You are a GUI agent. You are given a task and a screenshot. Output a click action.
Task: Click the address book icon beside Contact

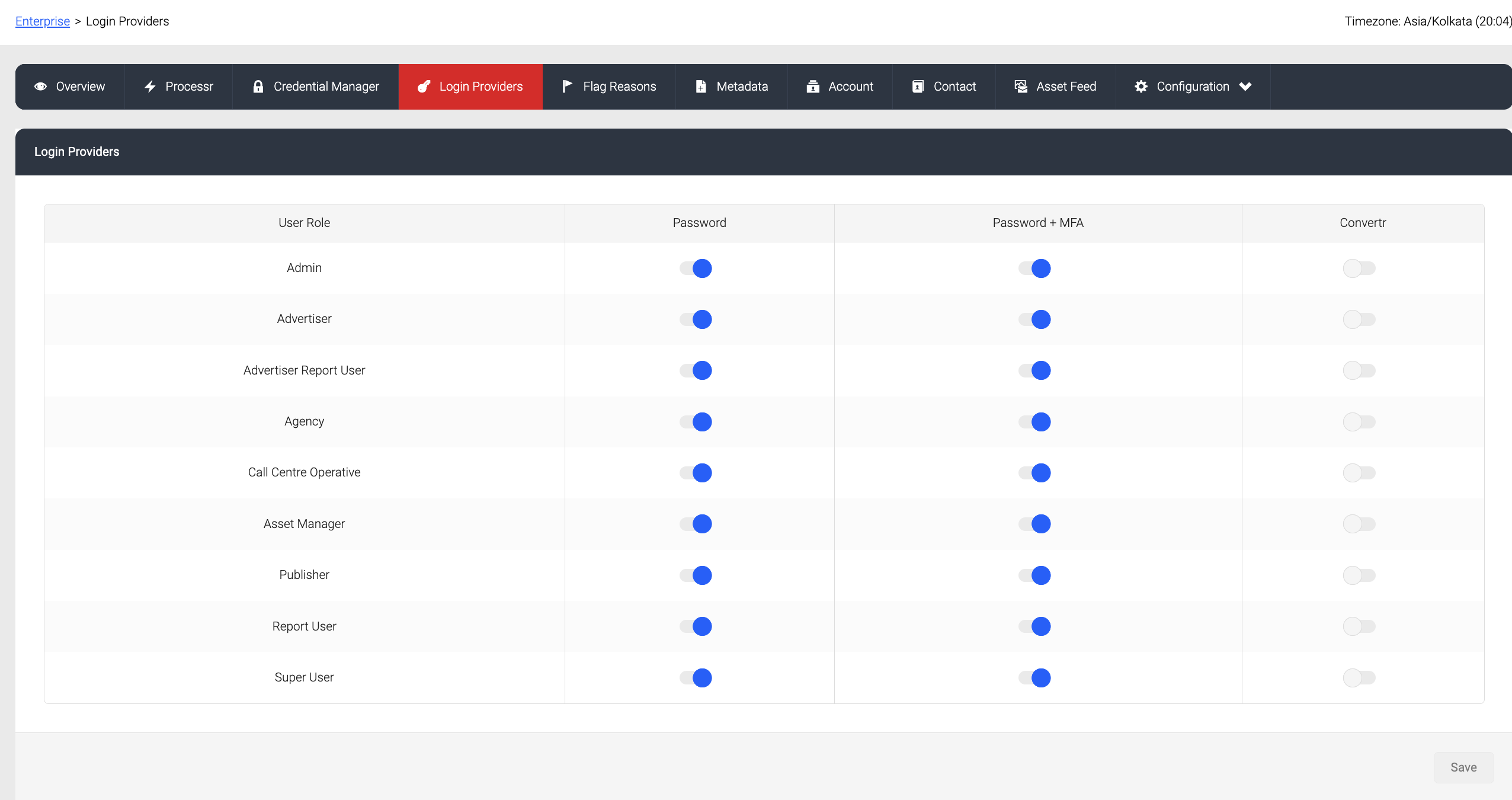[x=918, y=87]
